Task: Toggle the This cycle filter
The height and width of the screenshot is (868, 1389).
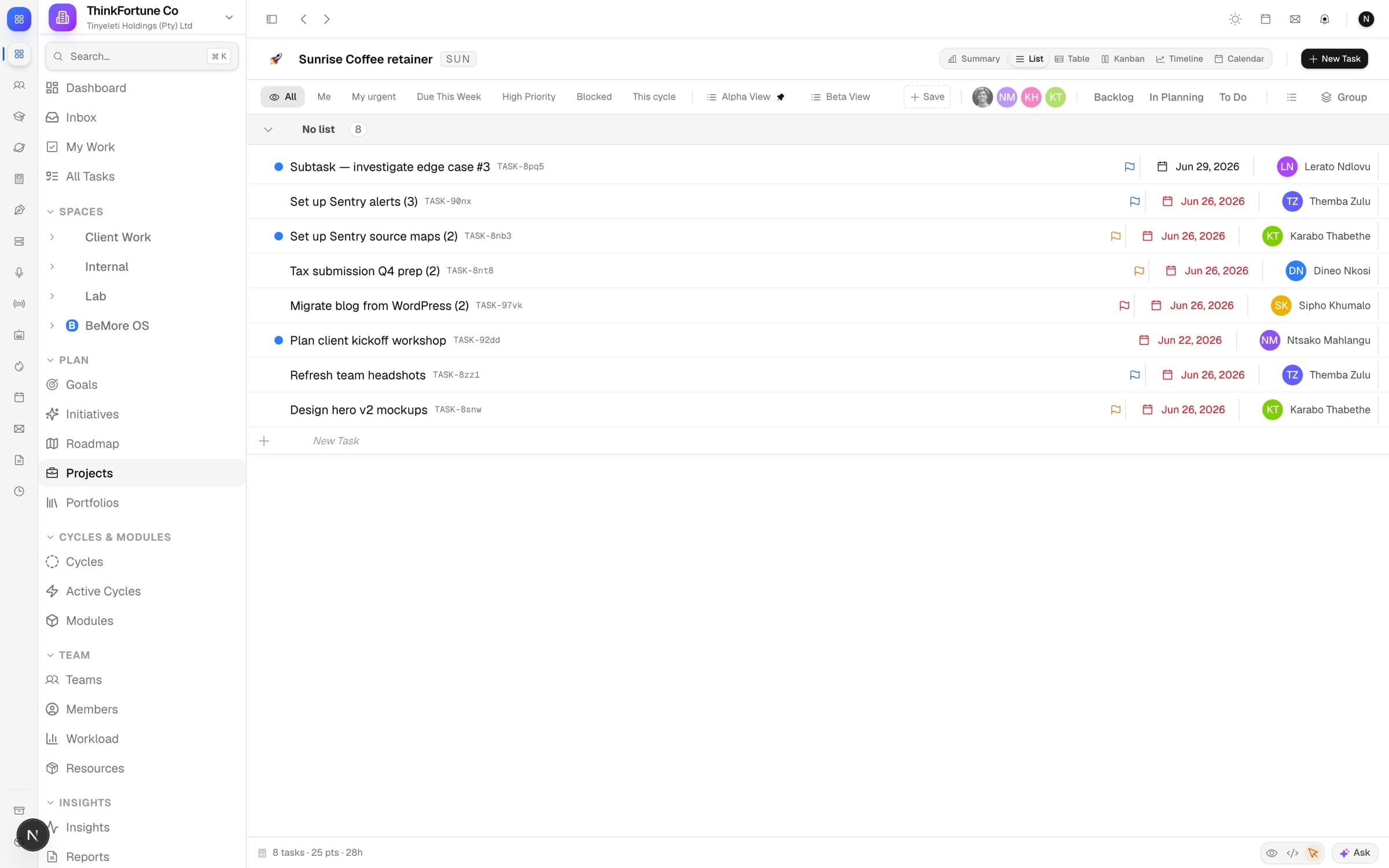Action: point(654,97)
